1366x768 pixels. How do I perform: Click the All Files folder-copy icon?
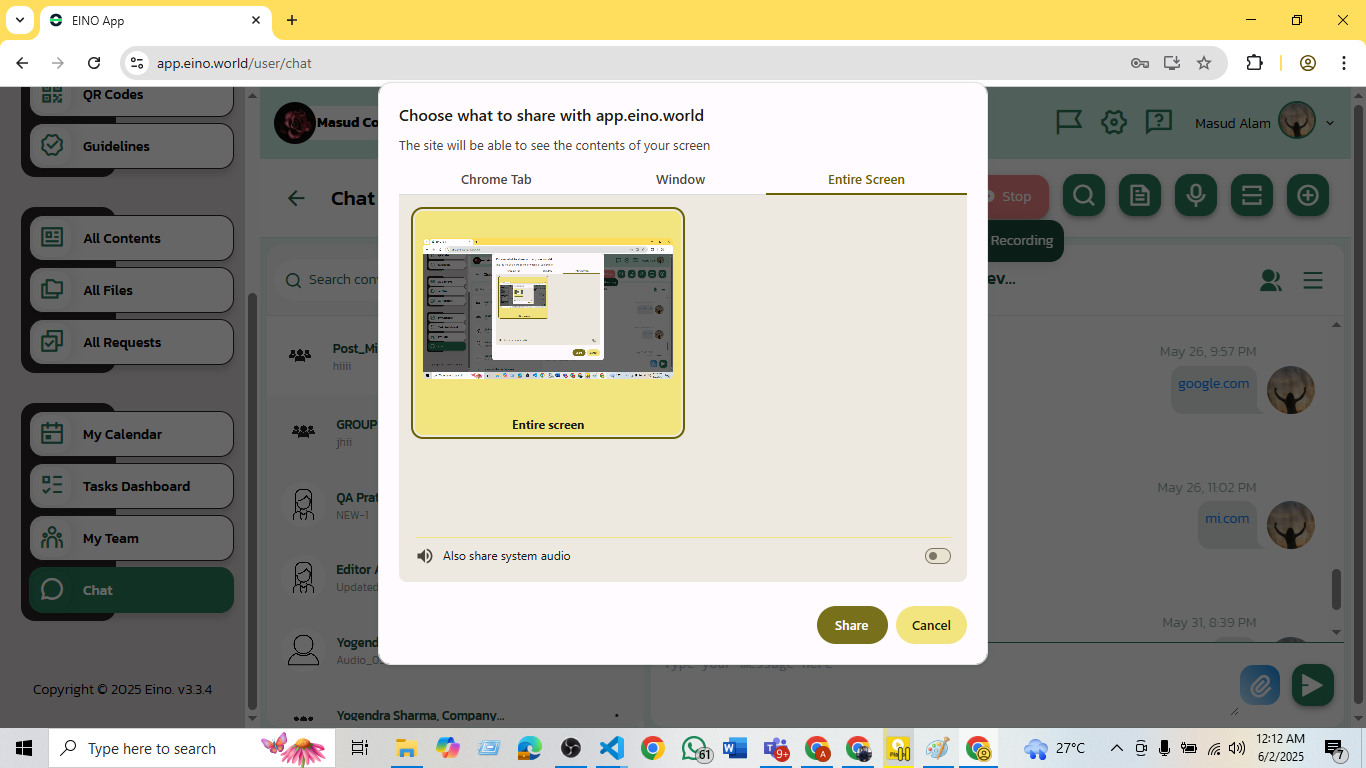pyautogui.click(x=53, y=290)
